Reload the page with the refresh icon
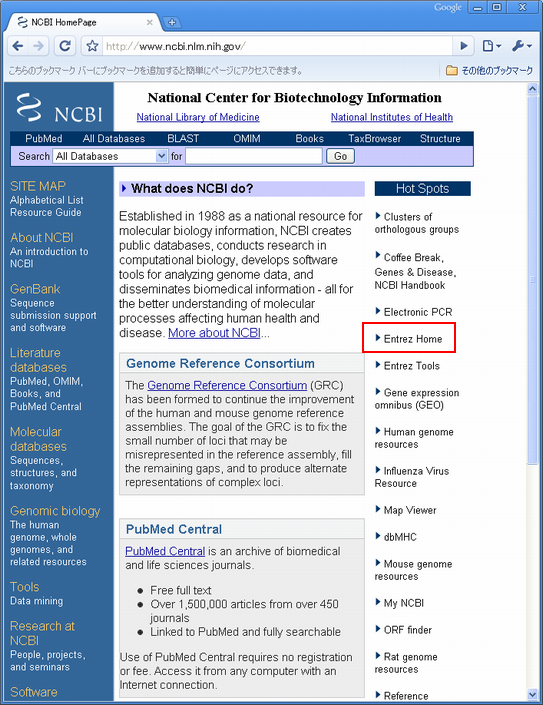543x705 pixels. coord(65,46)
